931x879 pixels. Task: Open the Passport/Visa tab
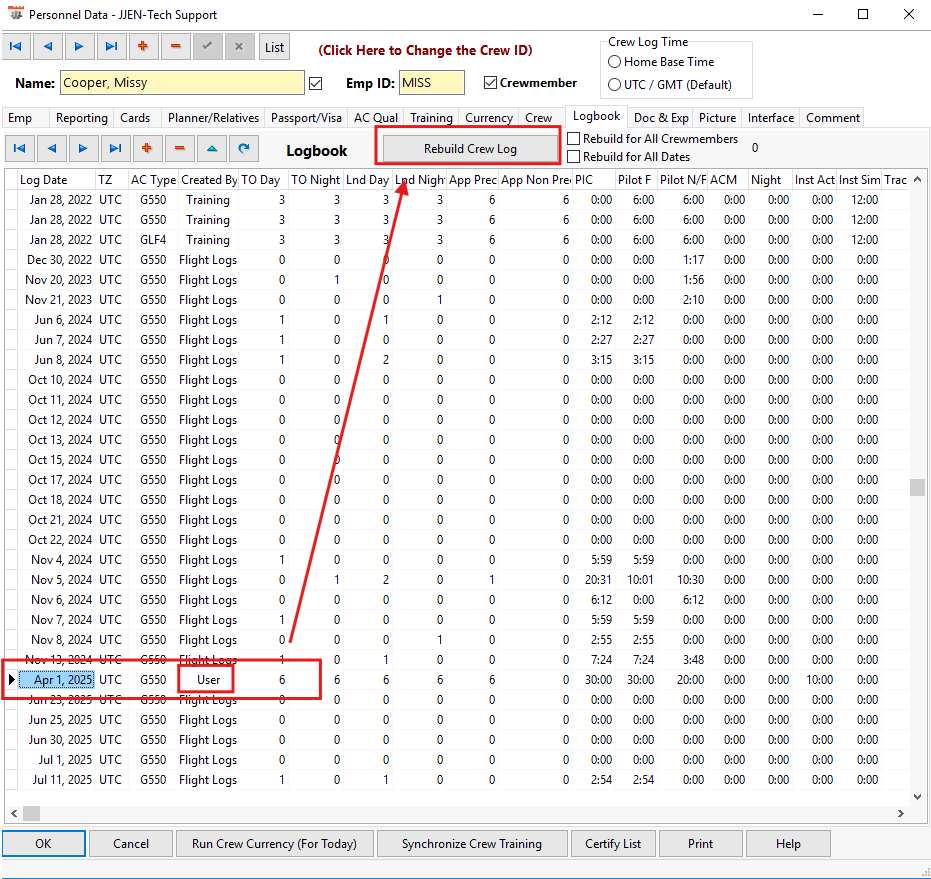pyautogui.click(x=306, y=118)
